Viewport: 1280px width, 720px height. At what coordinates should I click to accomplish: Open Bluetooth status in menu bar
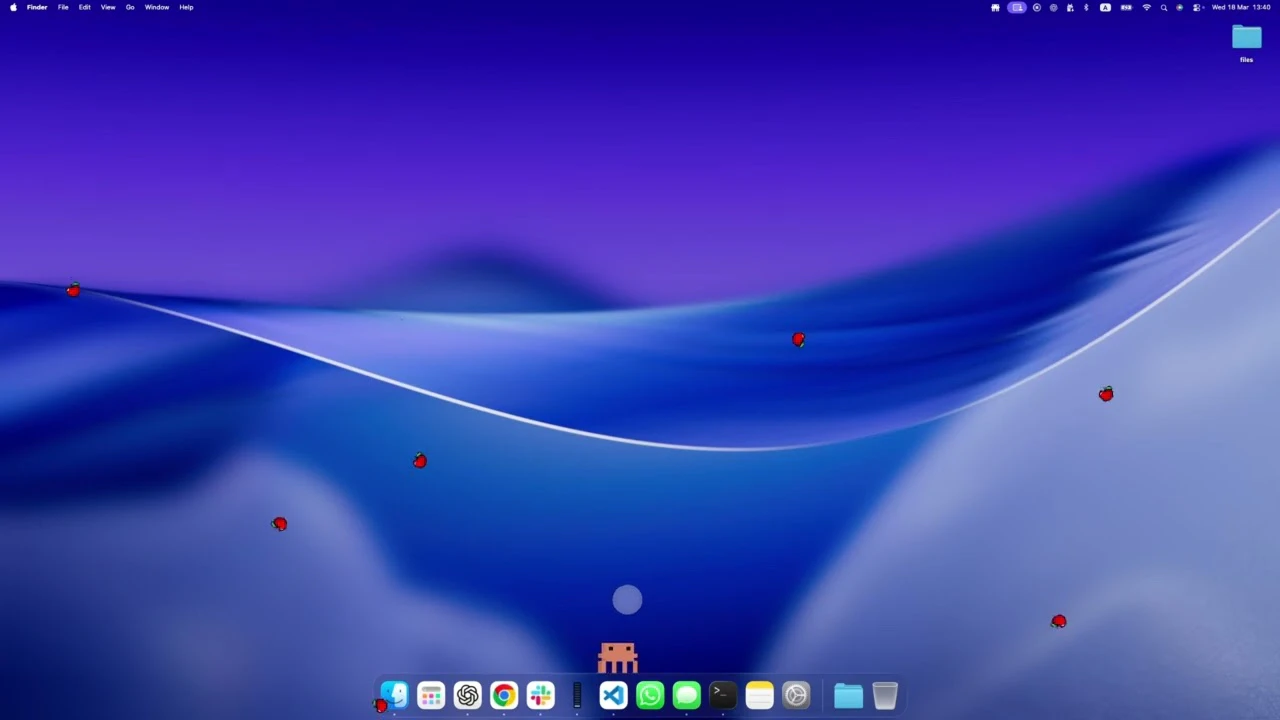click(1086, 7)
